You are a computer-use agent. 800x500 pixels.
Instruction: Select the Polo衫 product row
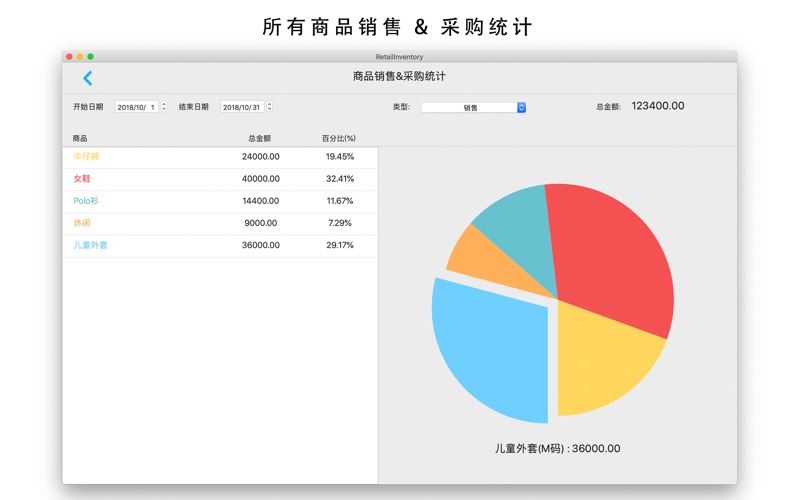[x=220, y=201]
